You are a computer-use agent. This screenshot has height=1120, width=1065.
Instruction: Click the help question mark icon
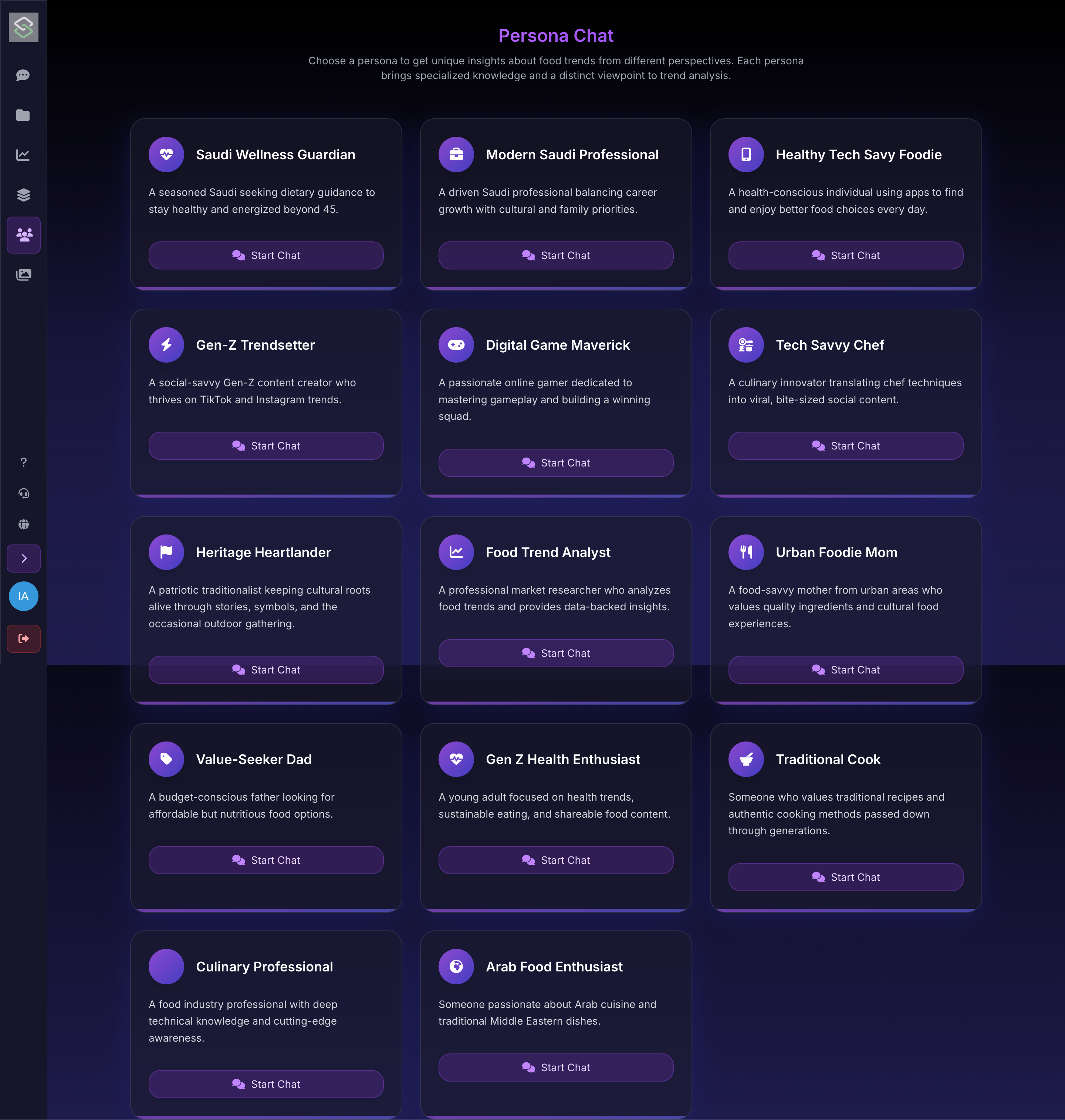pos(23,462)
